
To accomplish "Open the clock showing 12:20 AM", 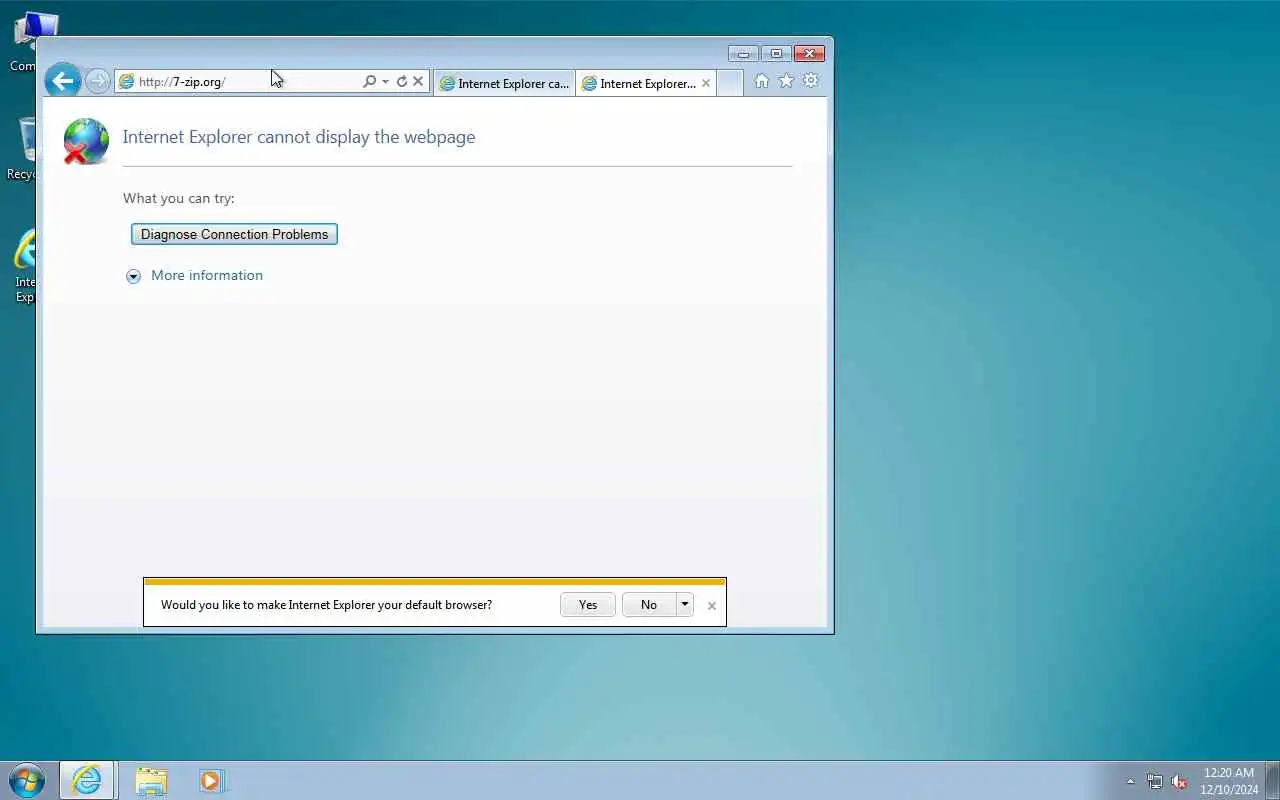I will 1229,781.
